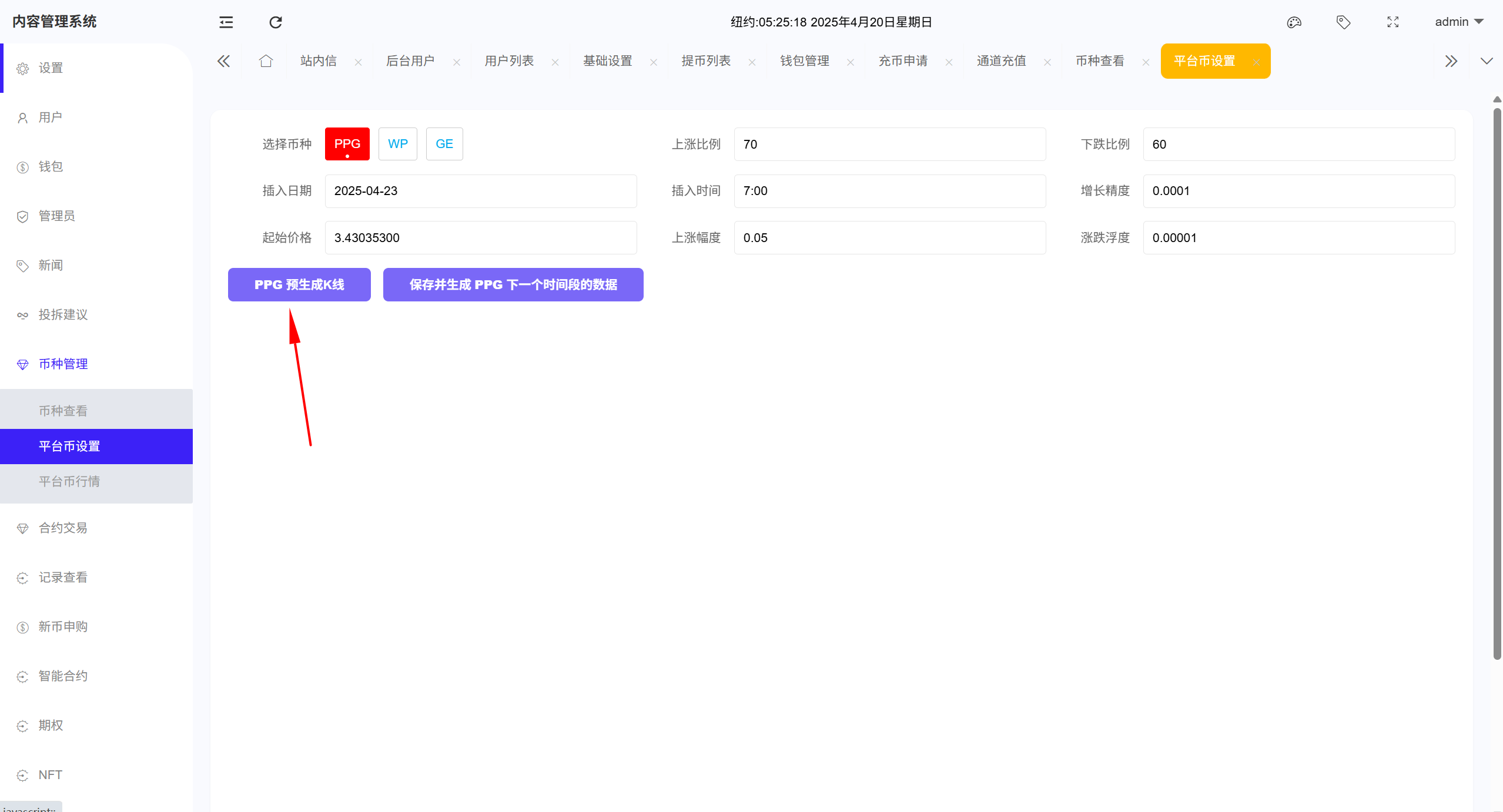Open the theme palette icon
Image resolution: width=1503 pixels, height=812 pixels.
pos(1294,22)
